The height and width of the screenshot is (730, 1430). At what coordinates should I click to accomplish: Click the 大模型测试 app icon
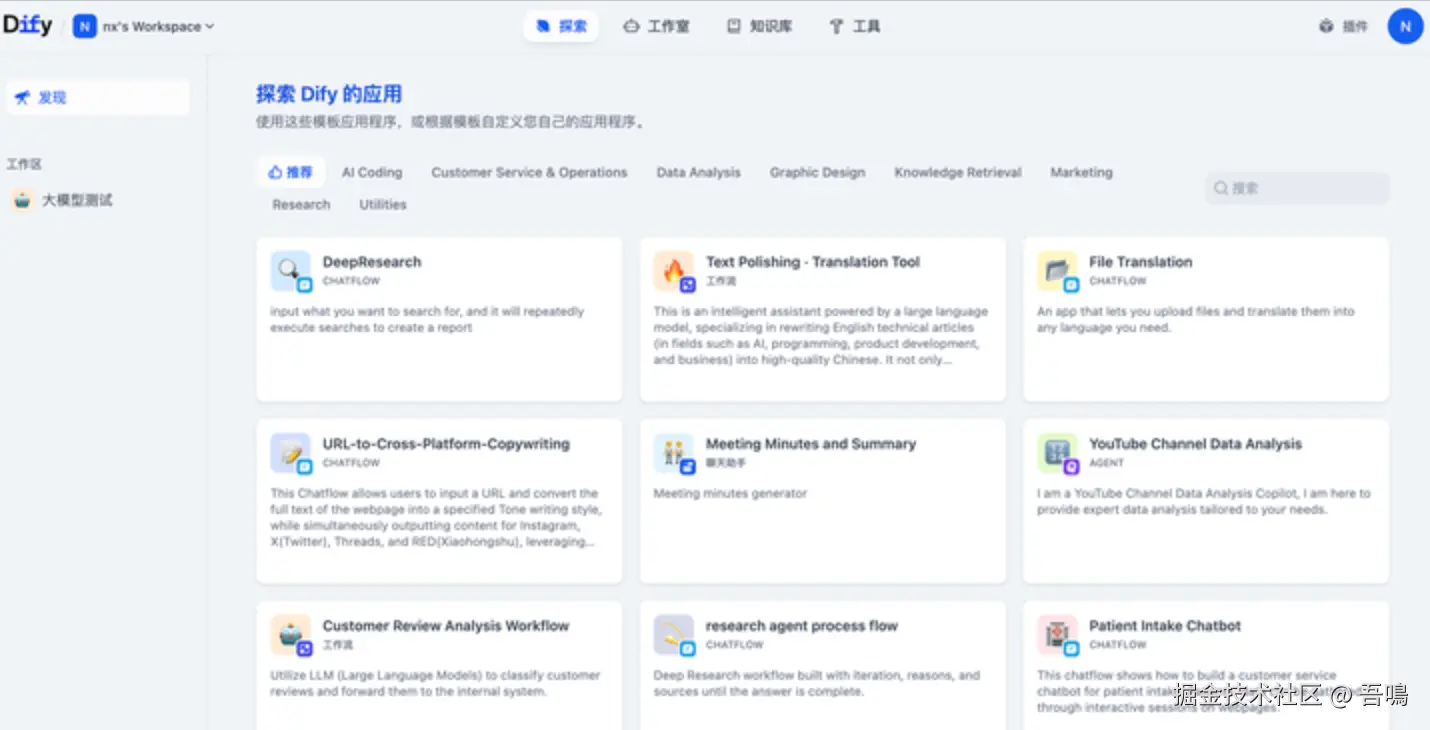(x=22, y=200)
